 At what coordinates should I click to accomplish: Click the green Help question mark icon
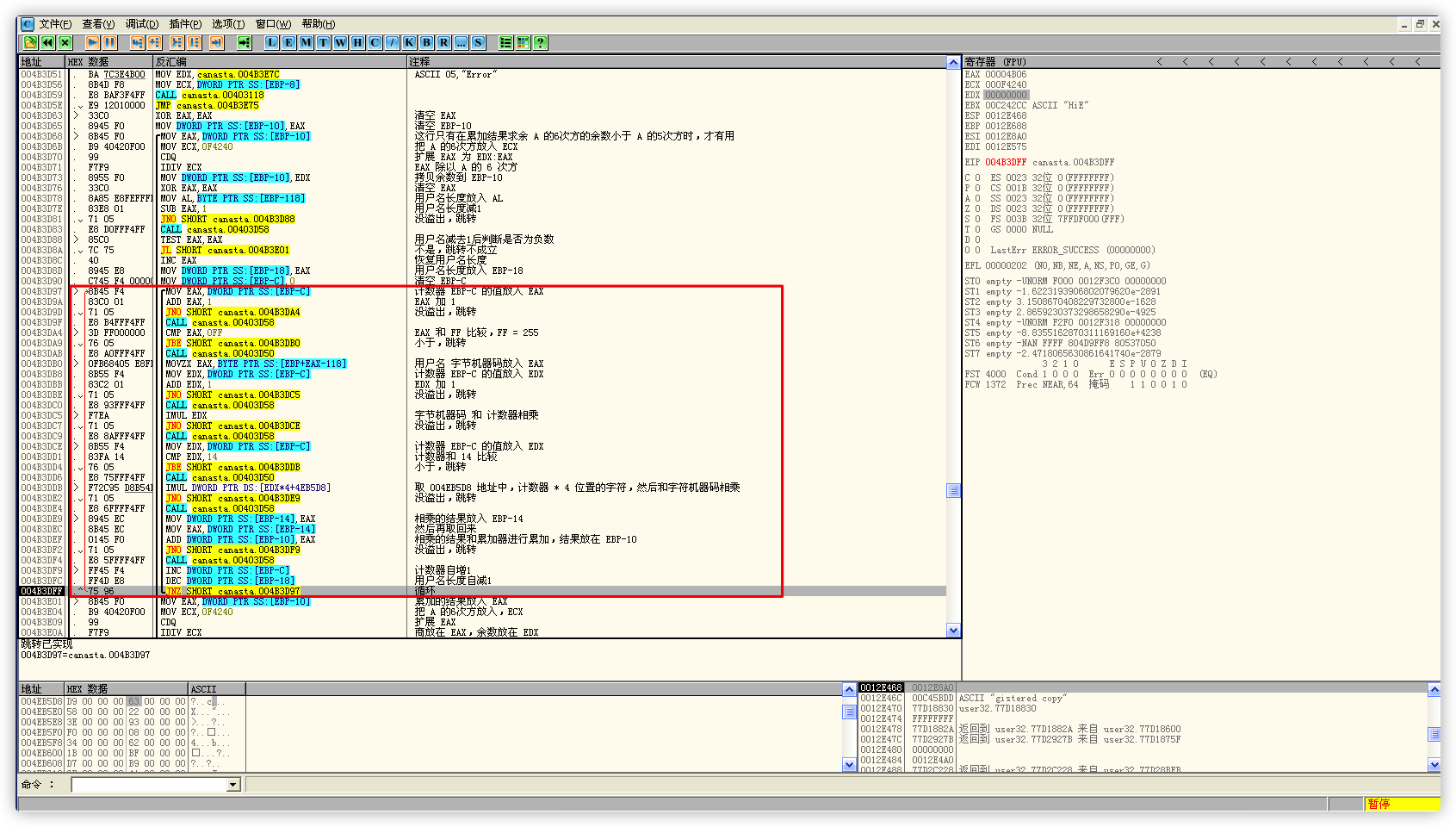pos(540,42)
